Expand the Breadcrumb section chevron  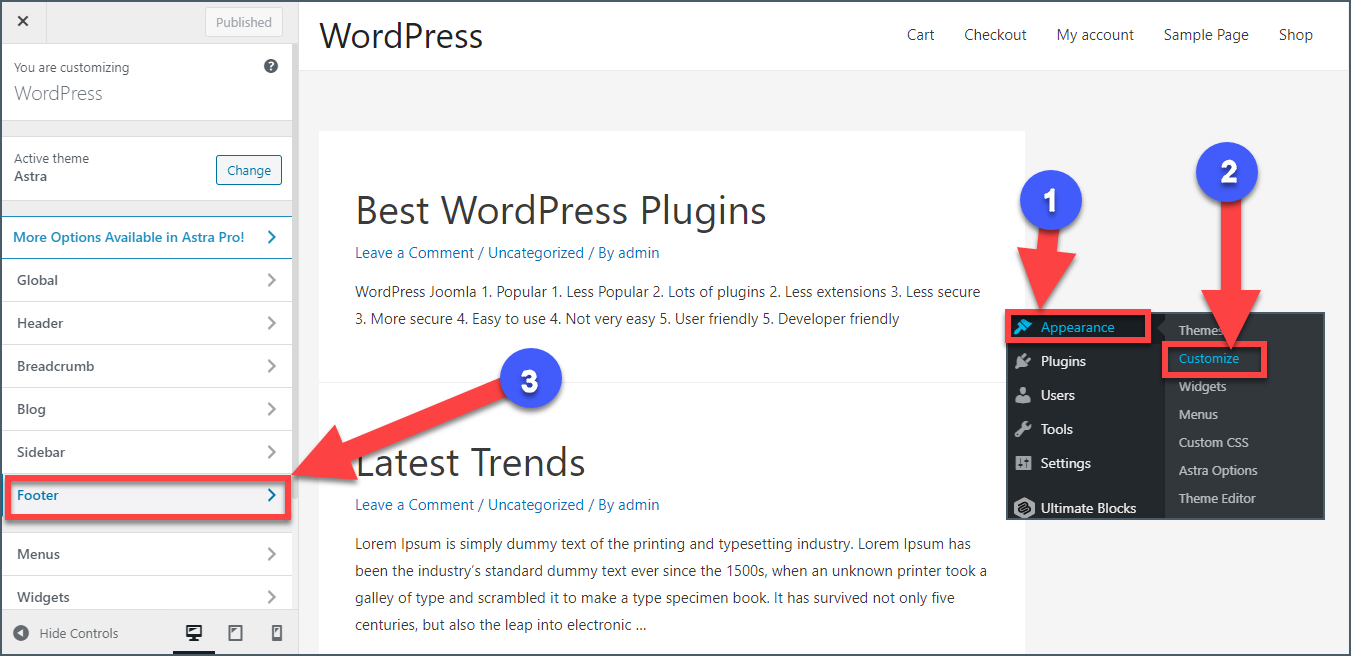271,366
